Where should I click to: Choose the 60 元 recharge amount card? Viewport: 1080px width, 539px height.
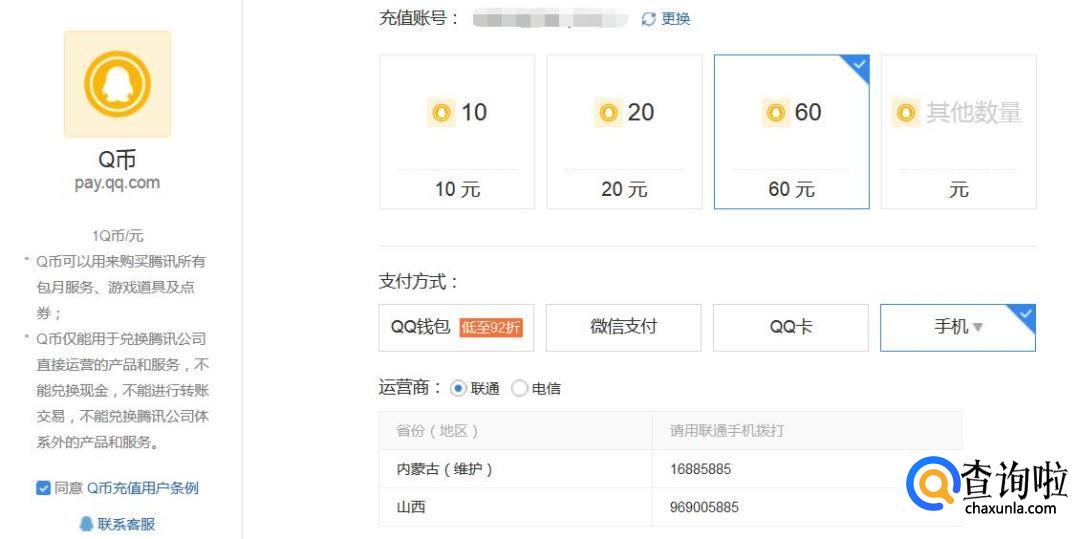click(x=791, y=132)
